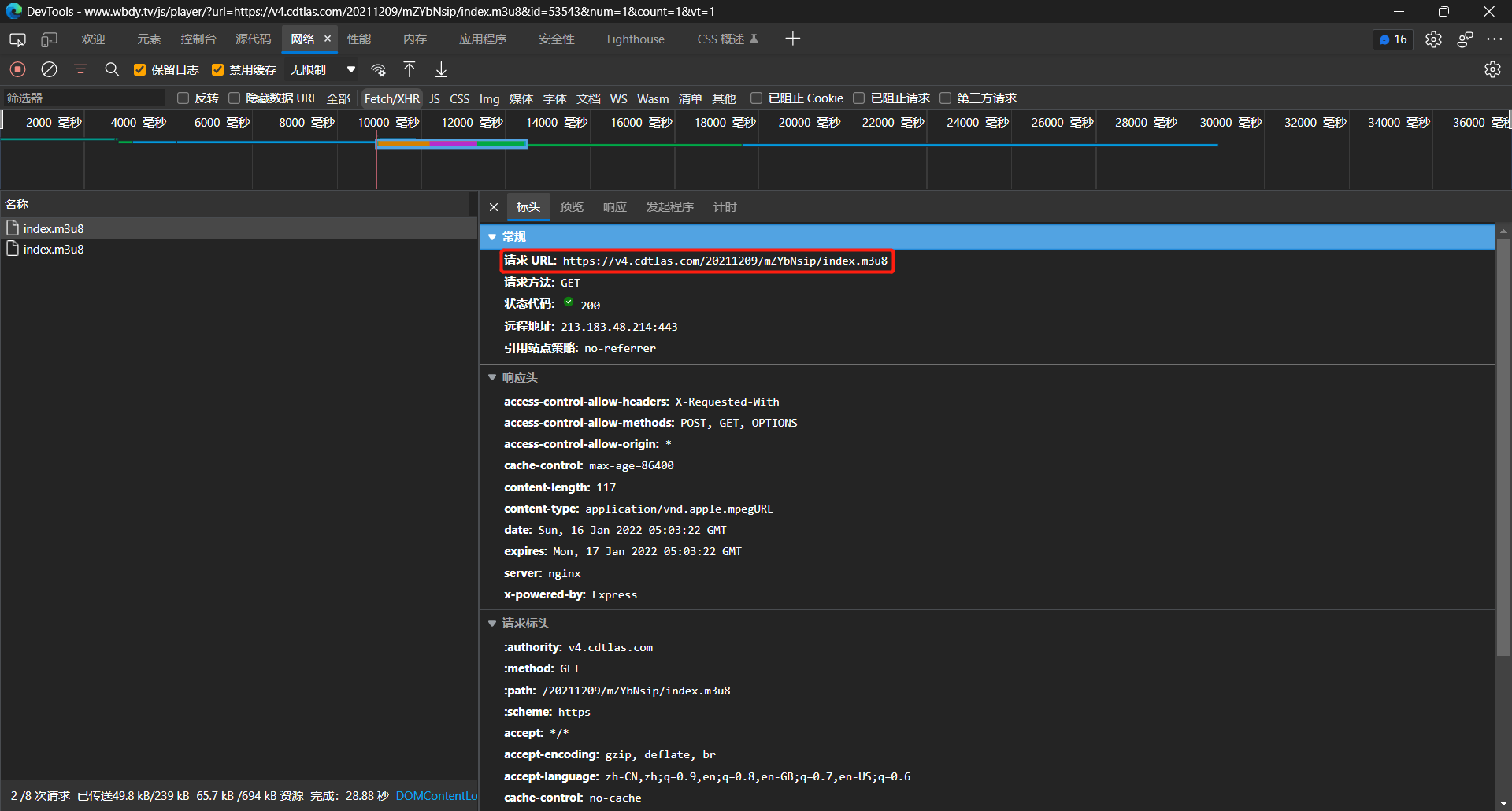Toggle disable cache checkbox

point(218,69)
